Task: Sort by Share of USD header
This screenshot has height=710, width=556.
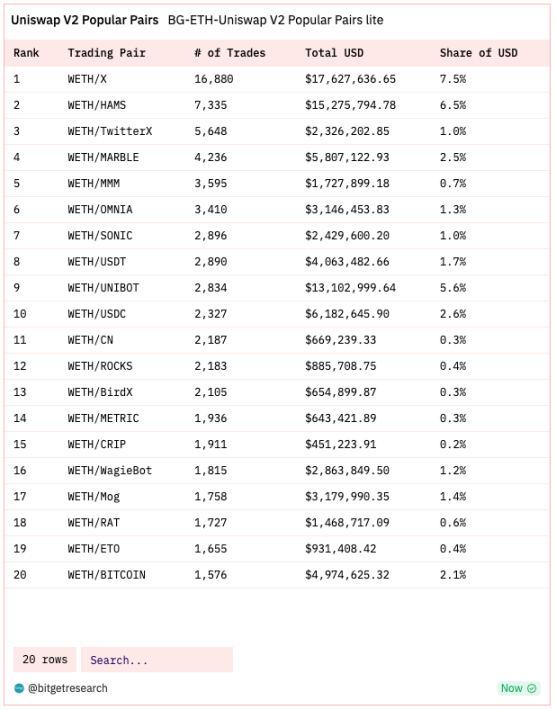Action: (x=479, y=53)
